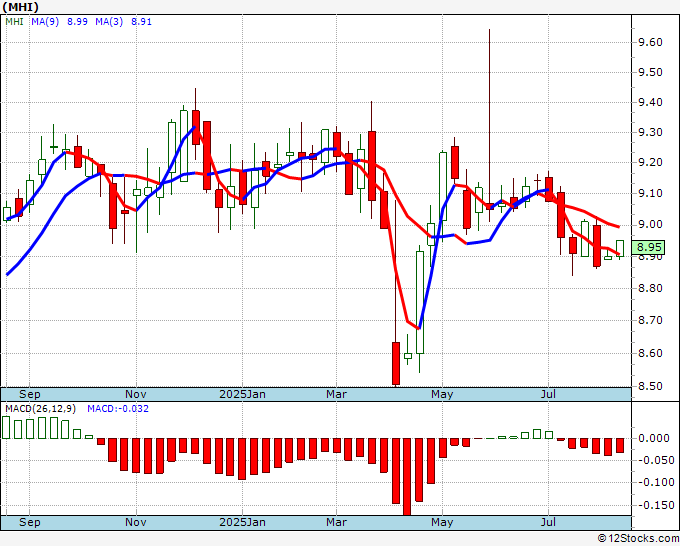
Task: Click Jul on the price chart date axis
Action: pos(549,394)
